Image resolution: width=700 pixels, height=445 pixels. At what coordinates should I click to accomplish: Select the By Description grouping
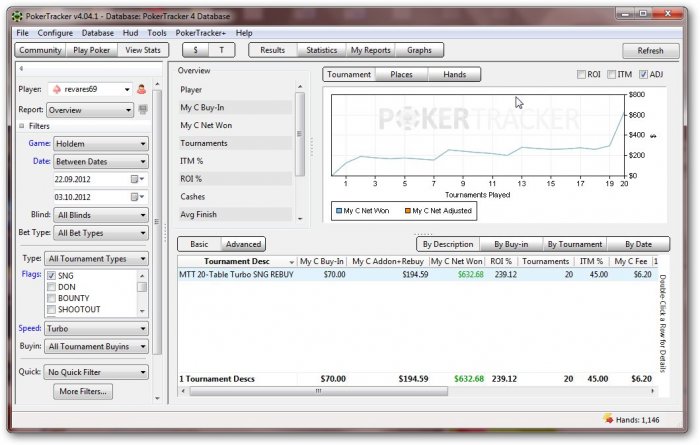pos(448,244)
